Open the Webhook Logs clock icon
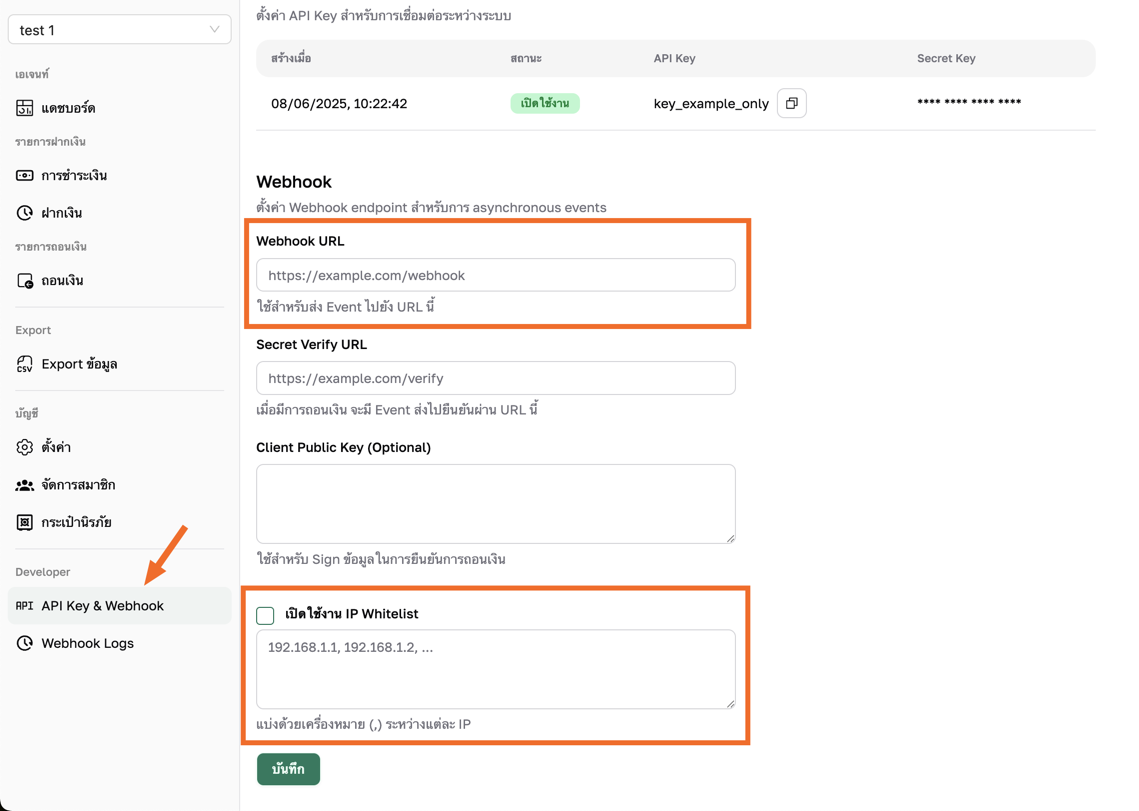1139x811 pixels. click(25, 643)
